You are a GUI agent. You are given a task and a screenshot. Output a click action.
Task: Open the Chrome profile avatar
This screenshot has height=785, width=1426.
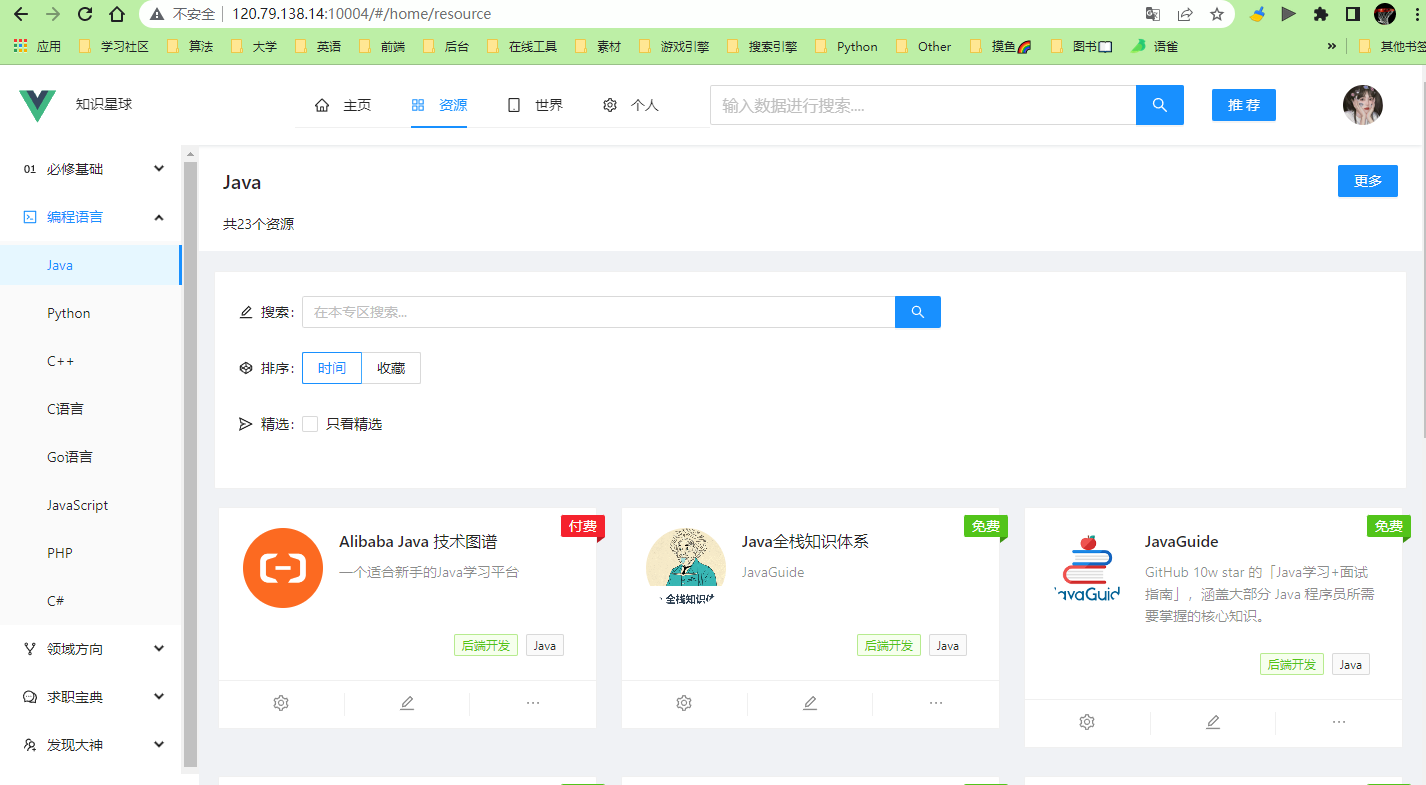1385,14
